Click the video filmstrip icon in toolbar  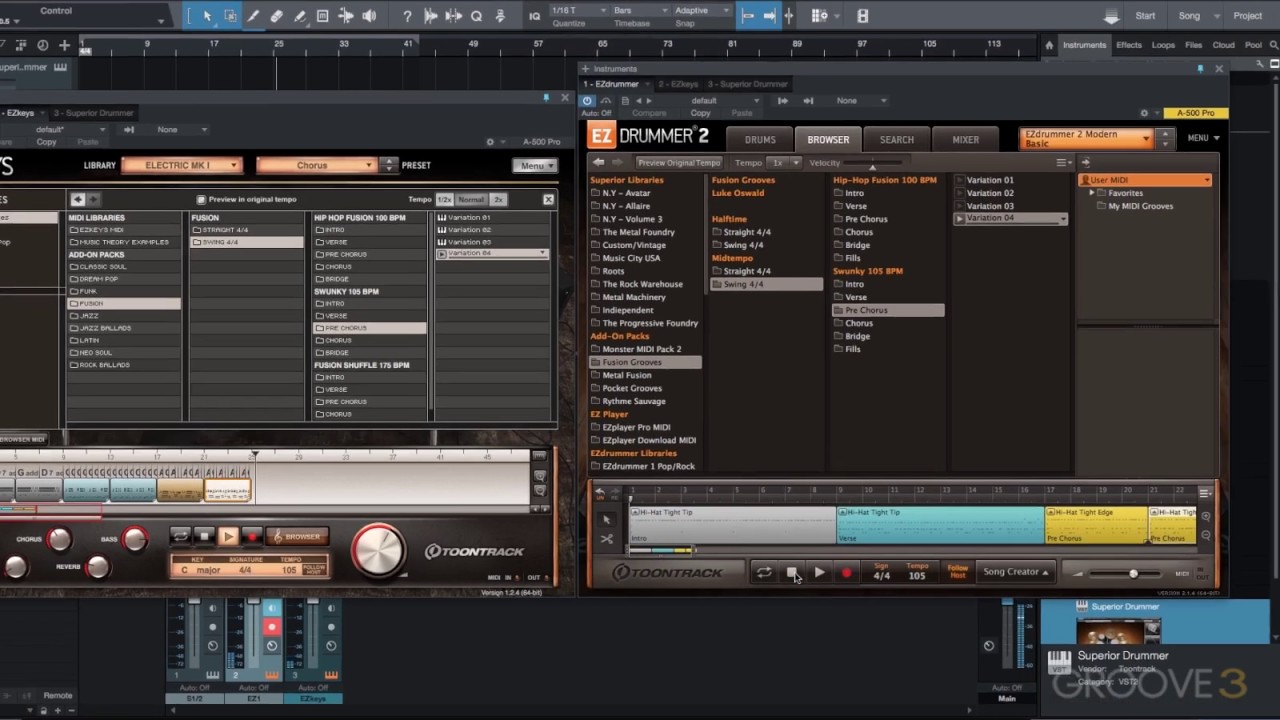point(863,16)
